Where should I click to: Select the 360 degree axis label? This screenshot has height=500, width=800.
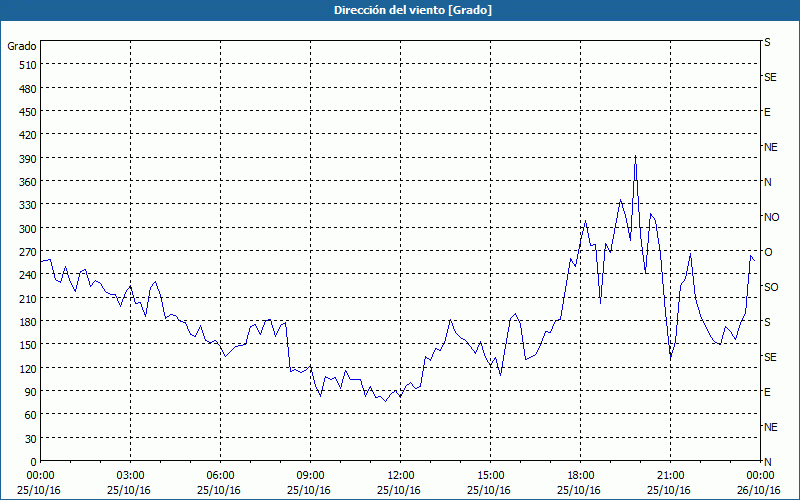[28, 182]
